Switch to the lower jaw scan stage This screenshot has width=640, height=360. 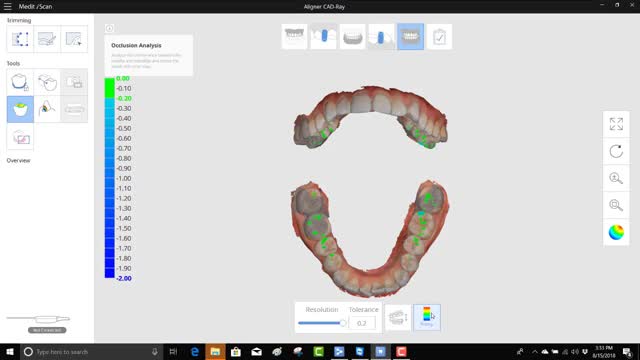click(x=352, y=37)
